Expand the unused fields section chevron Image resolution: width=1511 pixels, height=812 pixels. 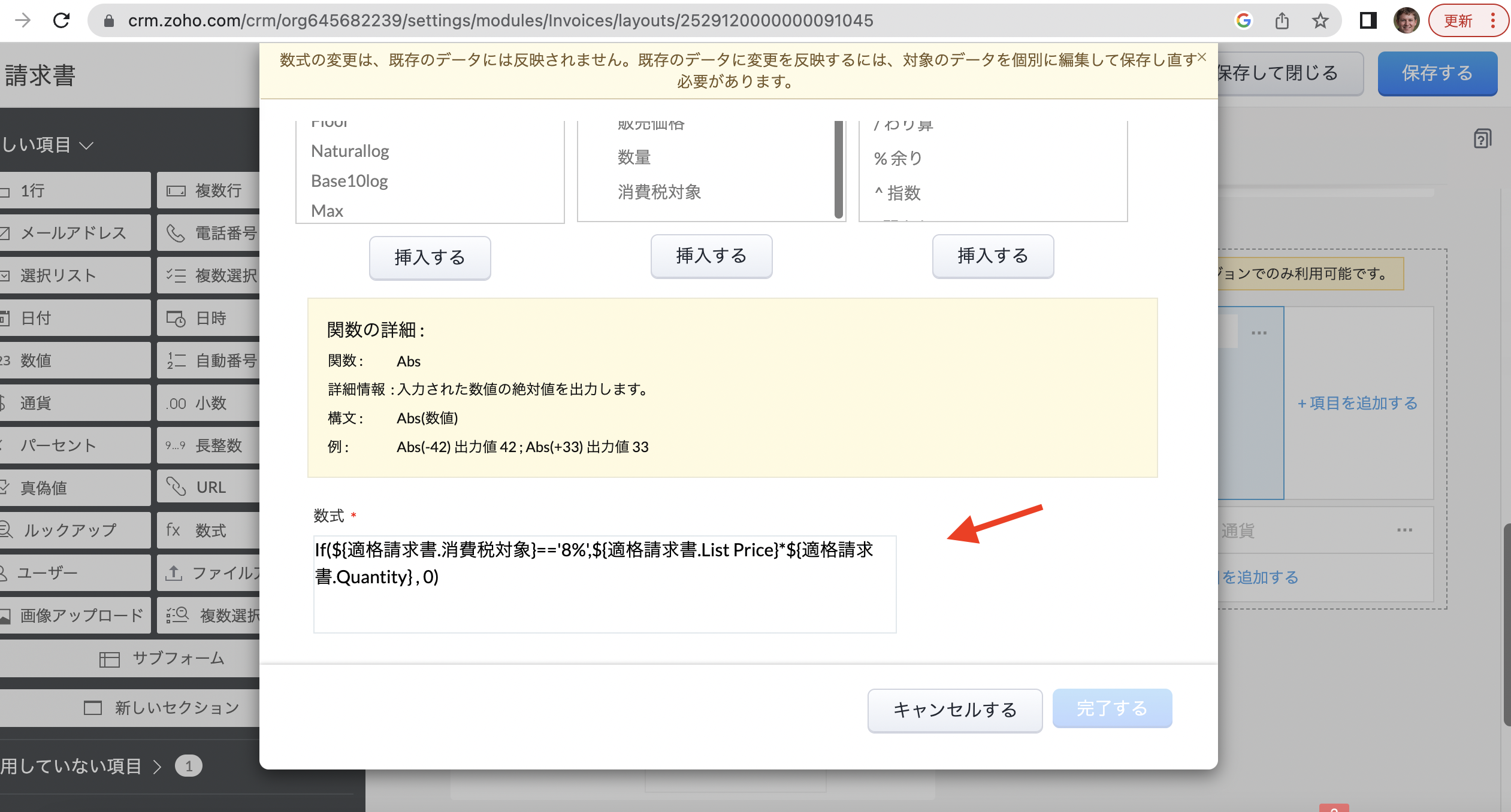point(158,766)
